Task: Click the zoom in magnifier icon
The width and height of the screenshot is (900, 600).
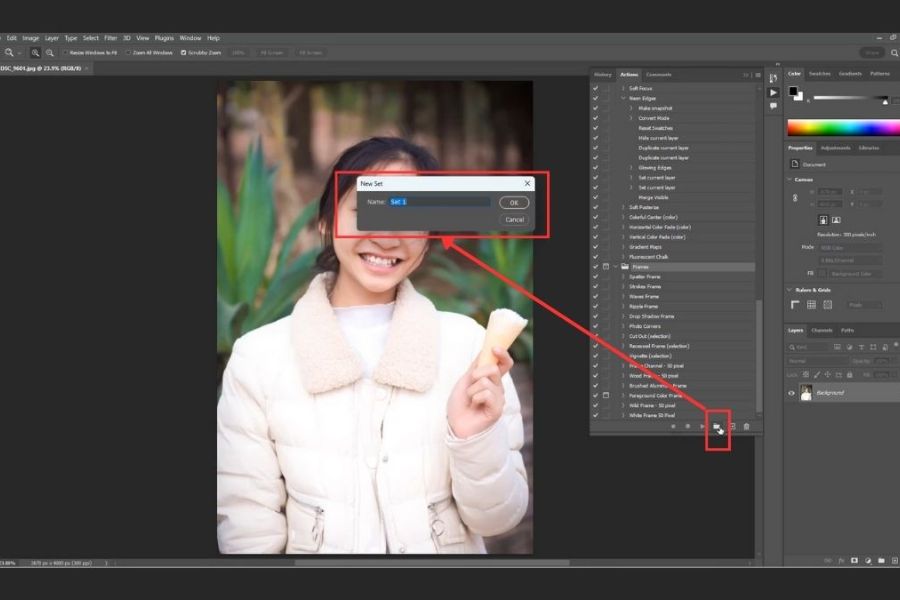Action: [x=35, y=52]
